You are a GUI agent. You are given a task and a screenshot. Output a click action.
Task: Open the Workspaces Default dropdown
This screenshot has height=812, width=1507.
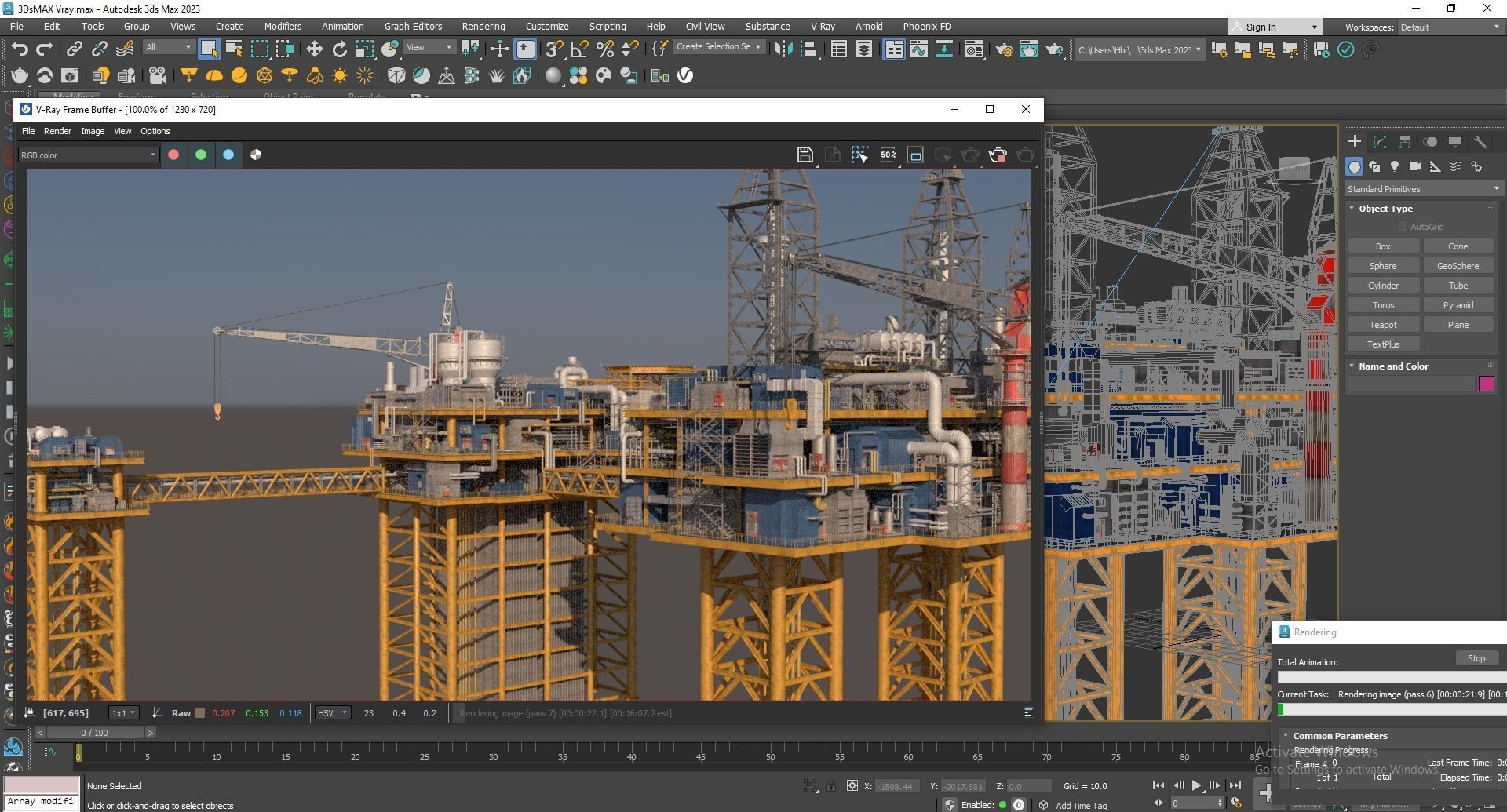(1450, 27)
